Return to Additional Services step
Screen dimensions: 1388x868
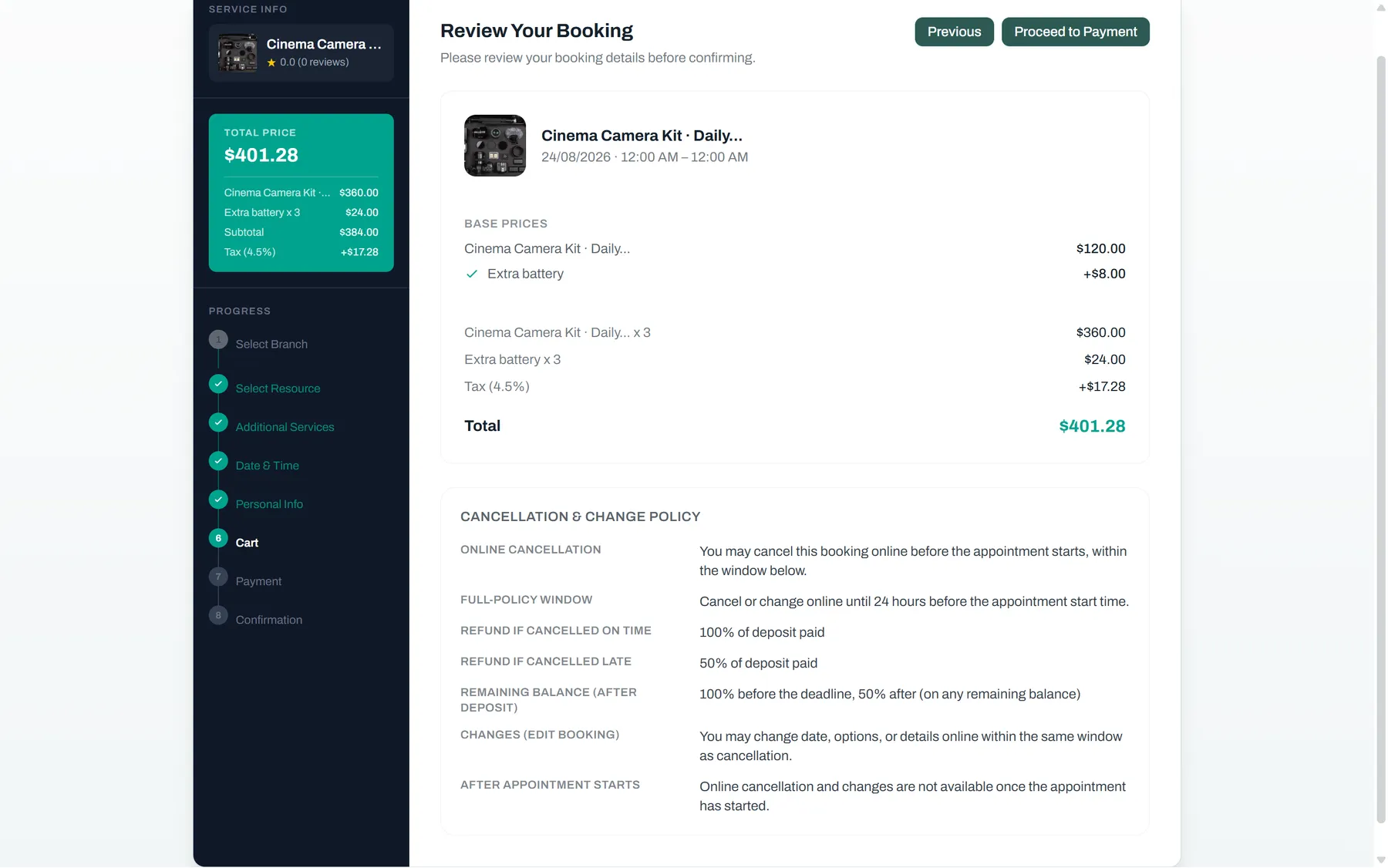click(285, 427)
